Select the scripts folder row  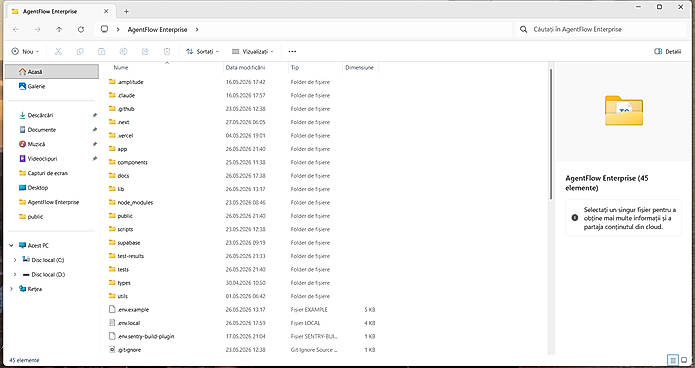coord(242,229)
